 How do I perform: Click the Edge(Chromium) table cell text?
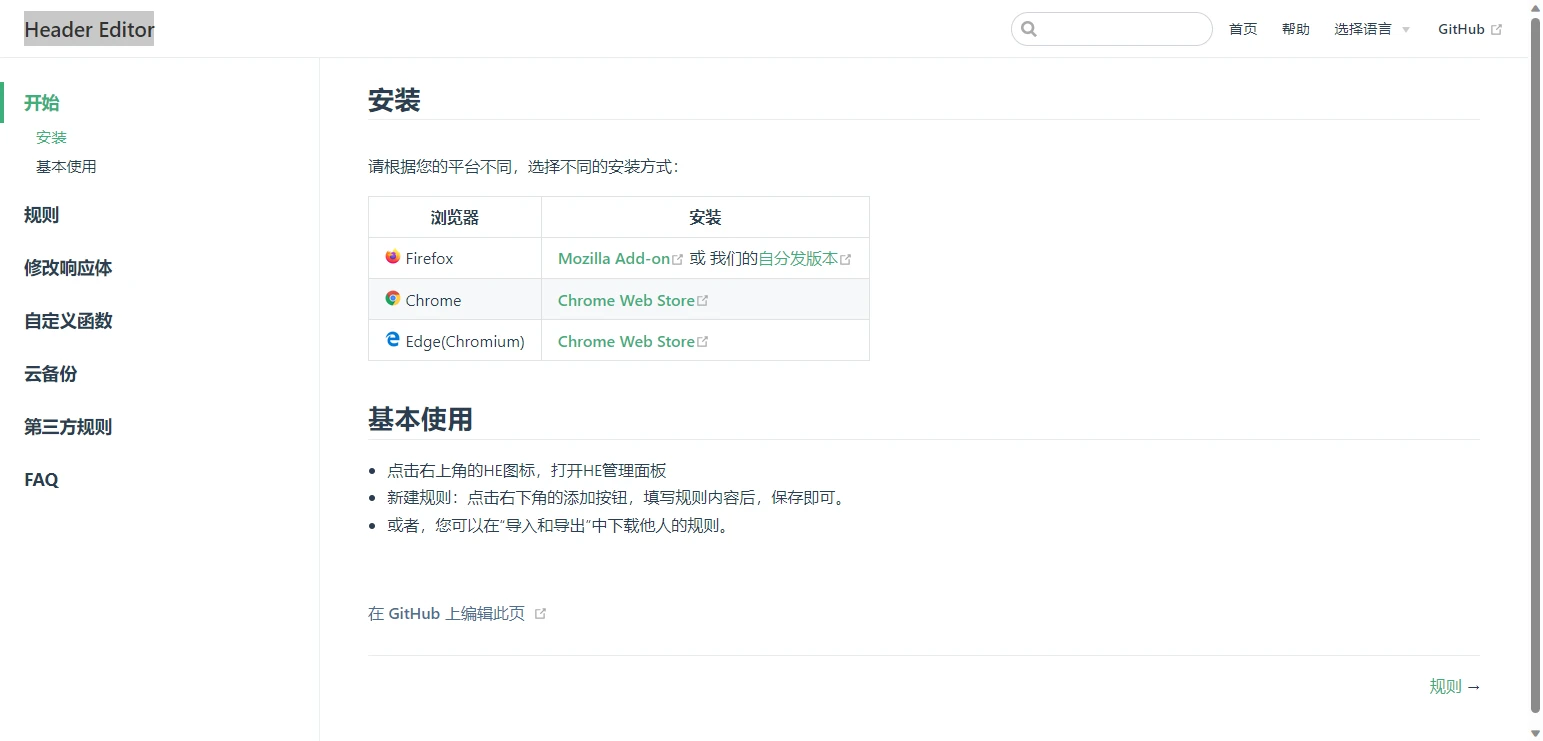pos(465,341)
